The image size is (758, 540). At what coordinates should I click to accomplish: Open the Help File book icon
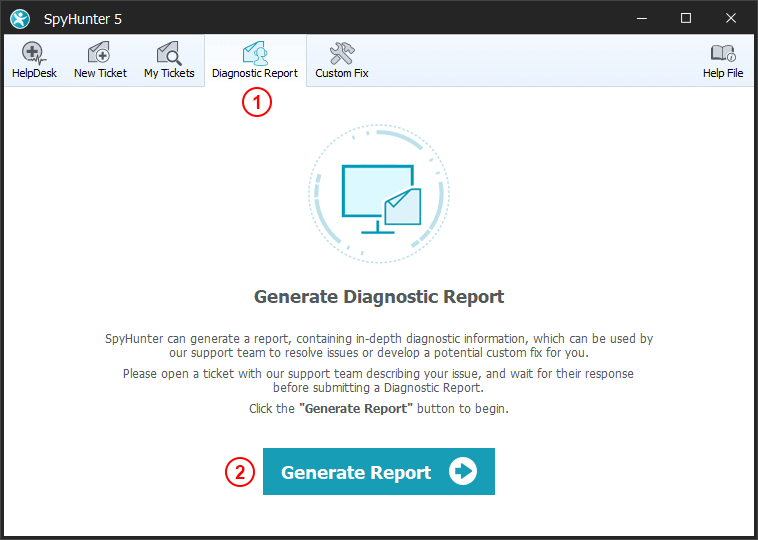coord(722,53)
